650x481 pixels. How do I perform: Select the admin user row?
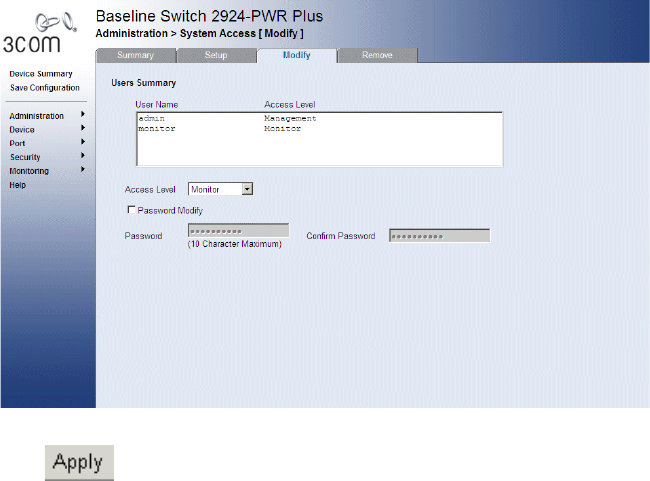[319, 119]
